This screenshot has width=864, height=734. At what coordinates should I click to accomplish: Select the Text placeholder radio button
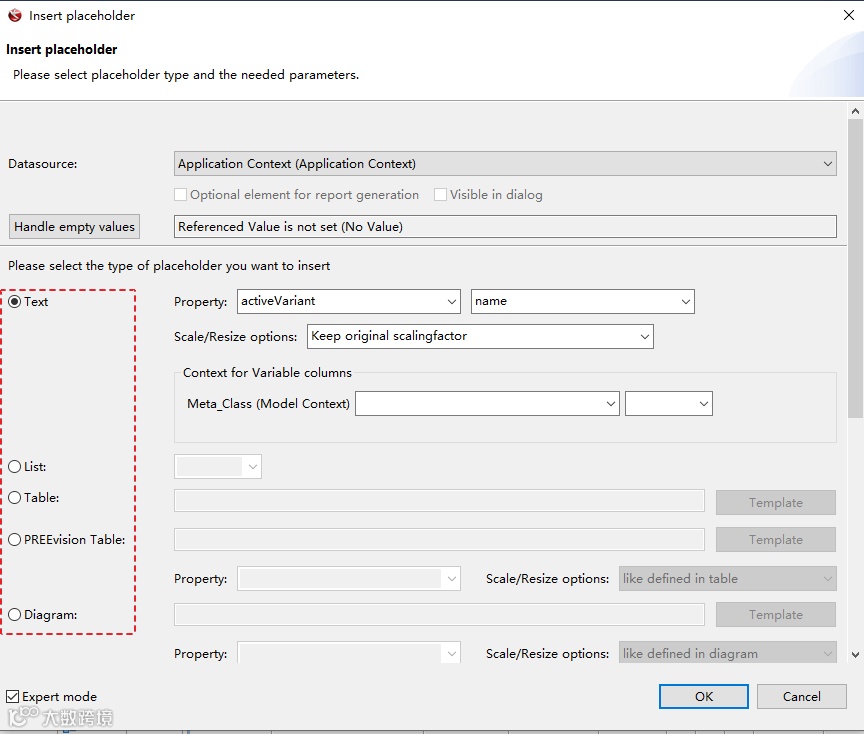click(15, 302)
